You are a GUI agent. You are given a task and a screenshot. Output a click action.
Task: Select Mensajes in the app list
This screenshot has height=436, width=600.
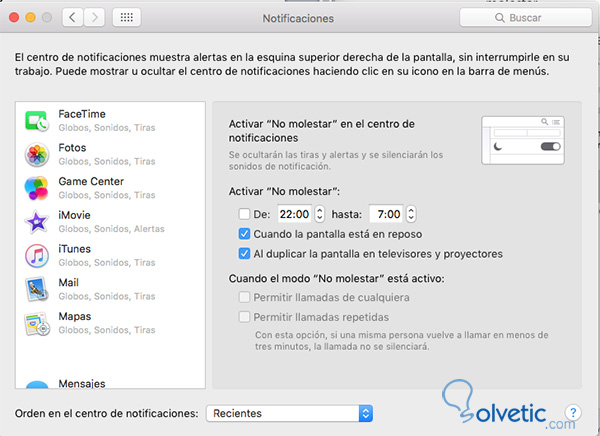110,383
